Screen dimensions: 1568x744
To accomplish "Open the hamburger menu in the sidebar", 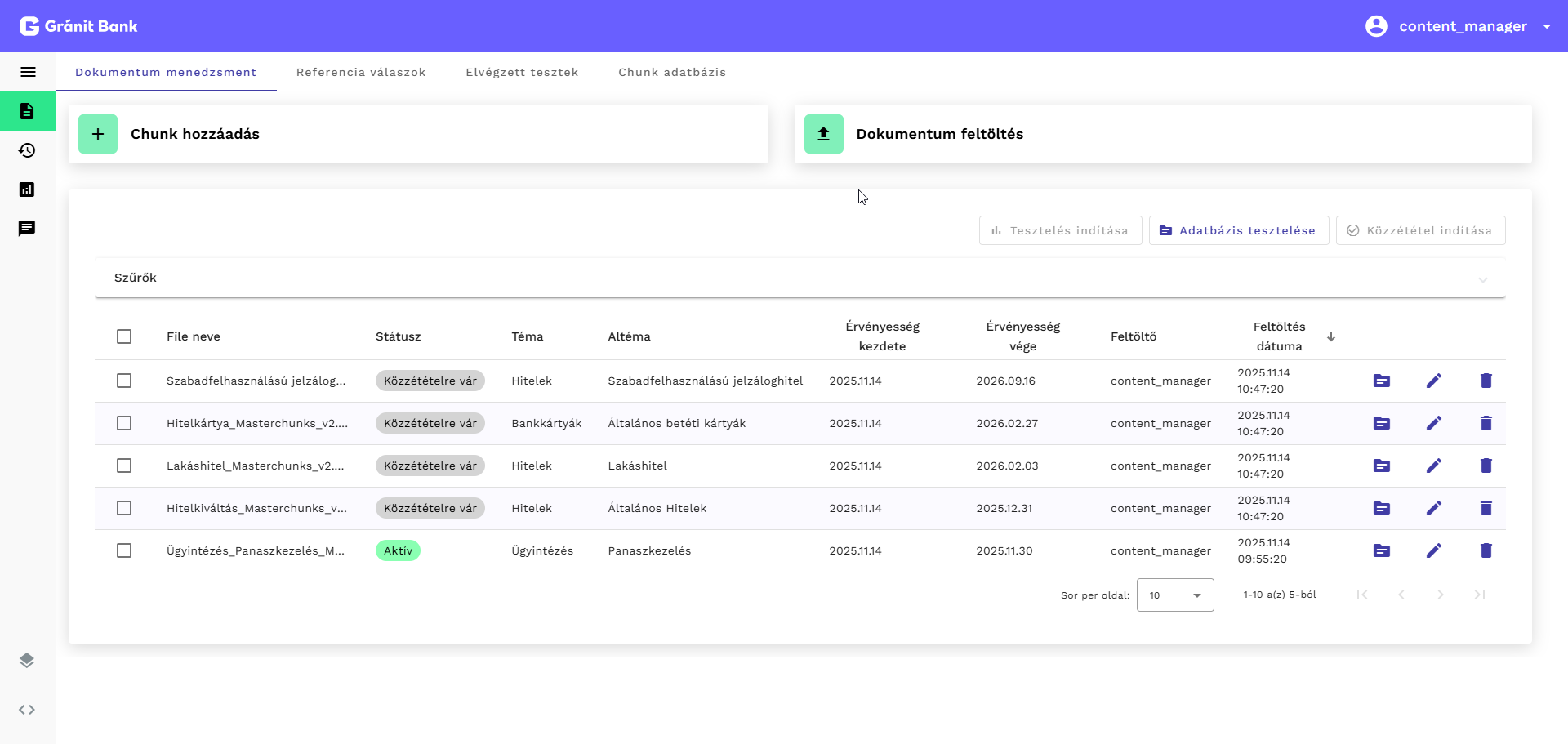I will click(x=28, y=72).
